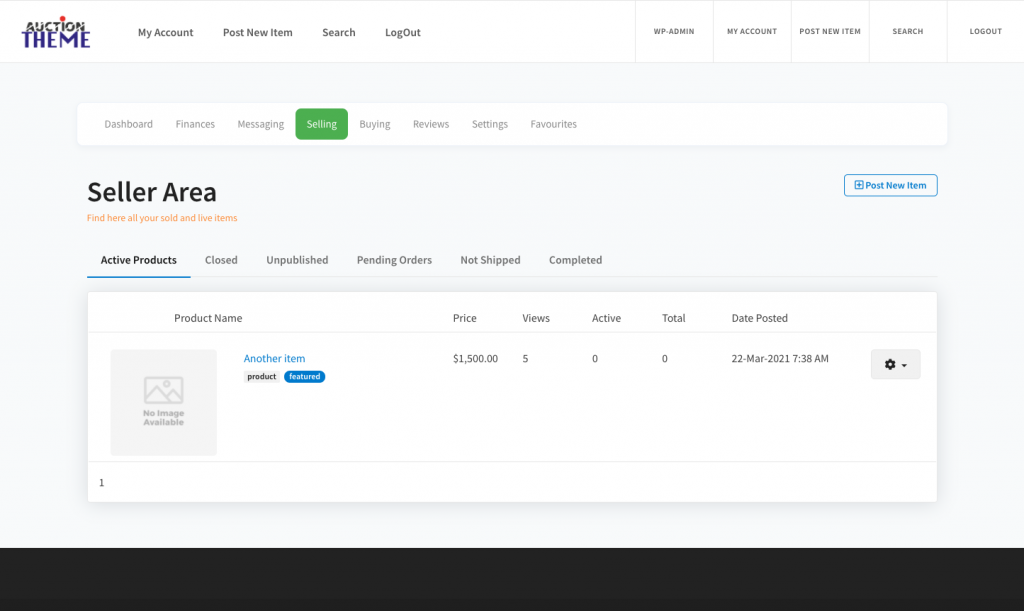Click the views count 5

point(525,358)
